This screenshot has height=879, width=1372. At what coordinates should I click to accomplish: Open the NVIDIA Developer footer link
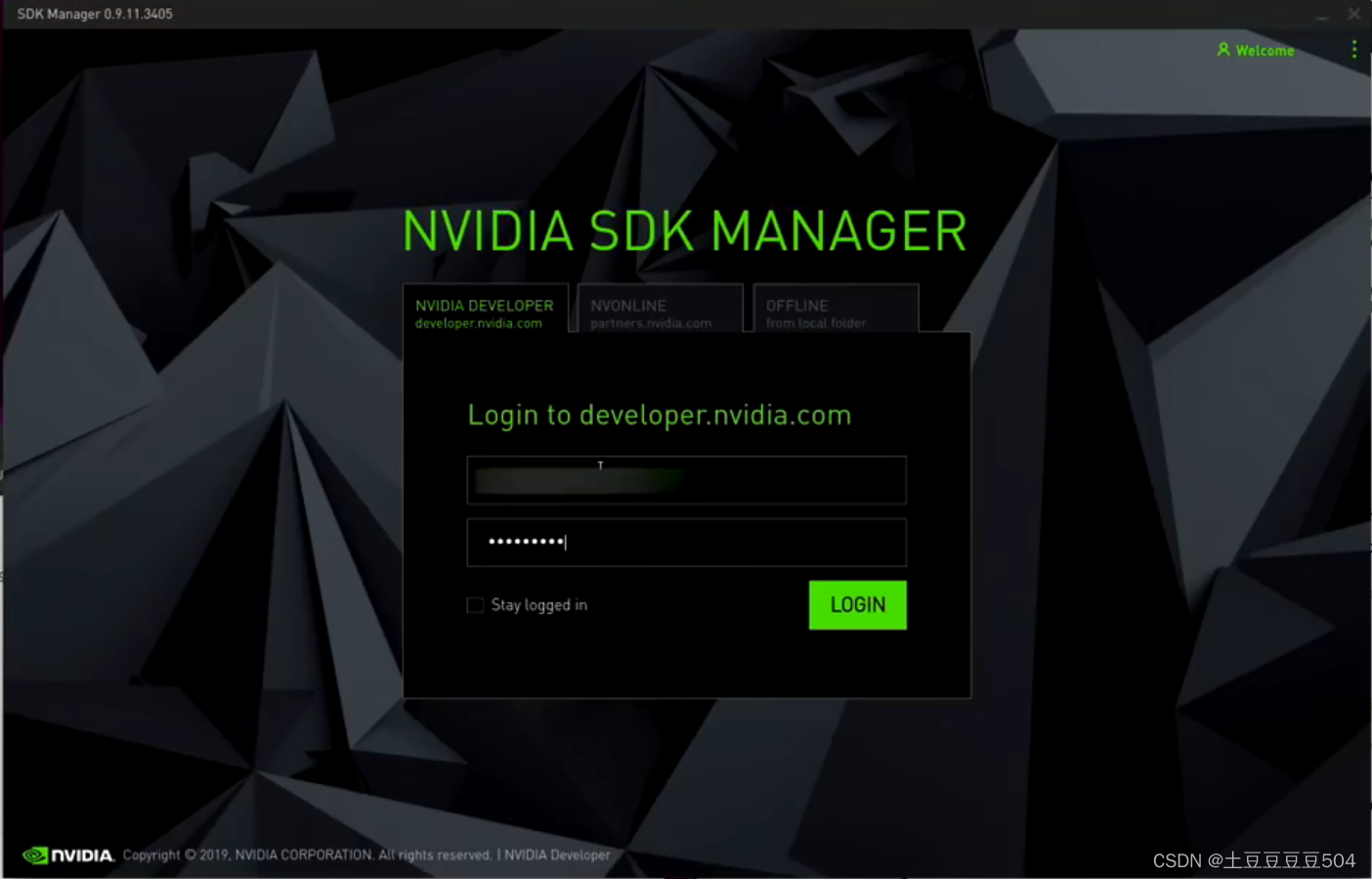pos(557,855)
